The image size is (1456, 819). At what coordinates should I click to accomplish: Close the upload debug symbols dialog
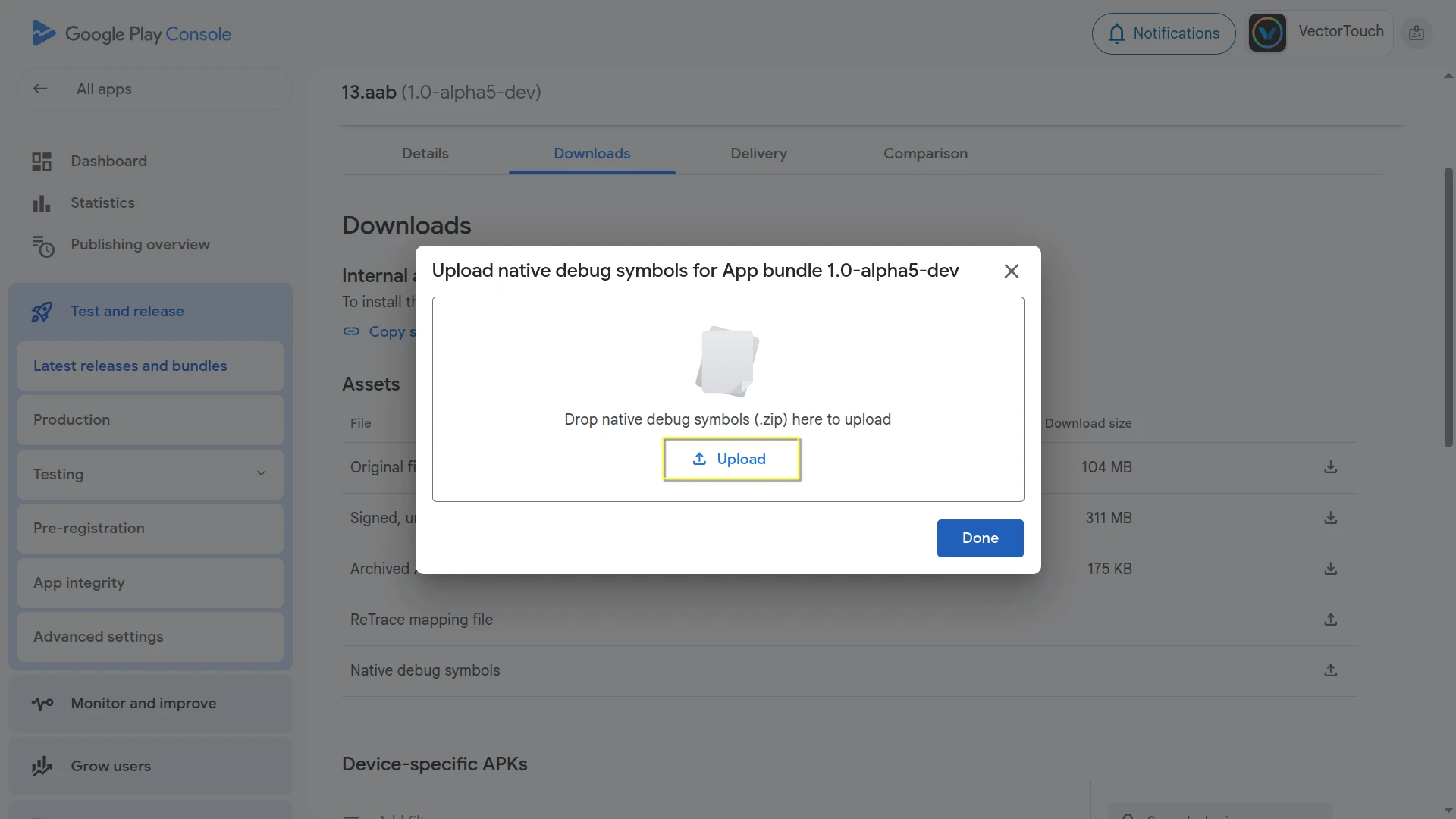click(x=1011, y=271)
